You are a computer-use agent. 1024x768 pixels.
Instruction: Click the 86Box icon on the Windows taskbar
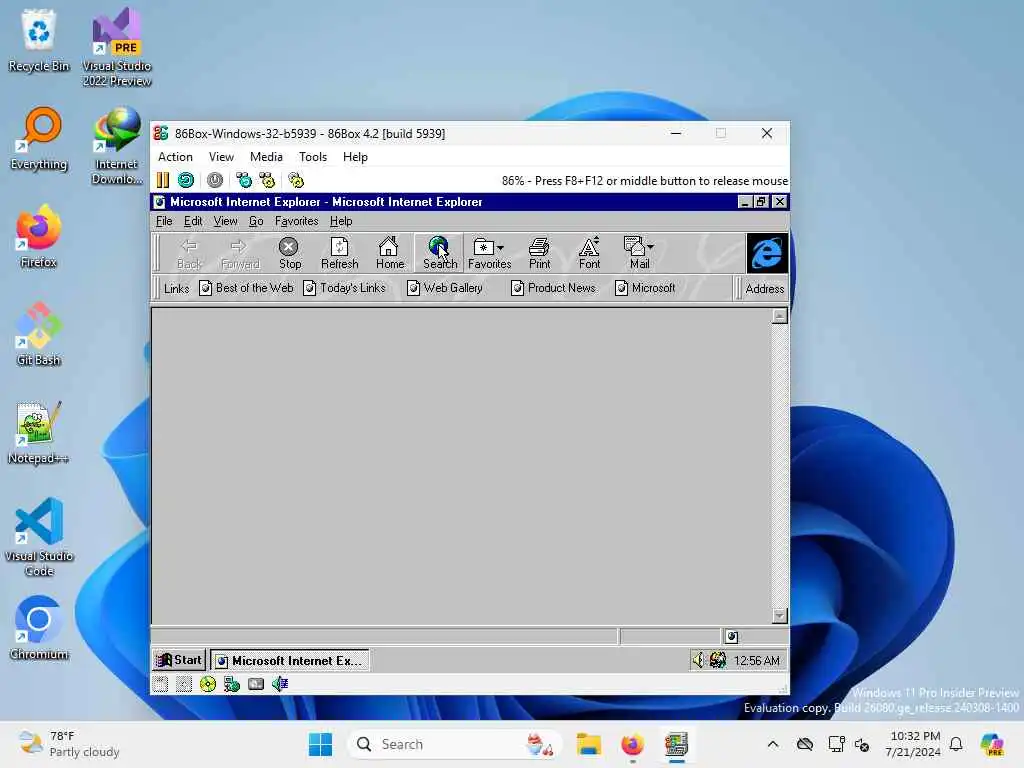[677, 744]
